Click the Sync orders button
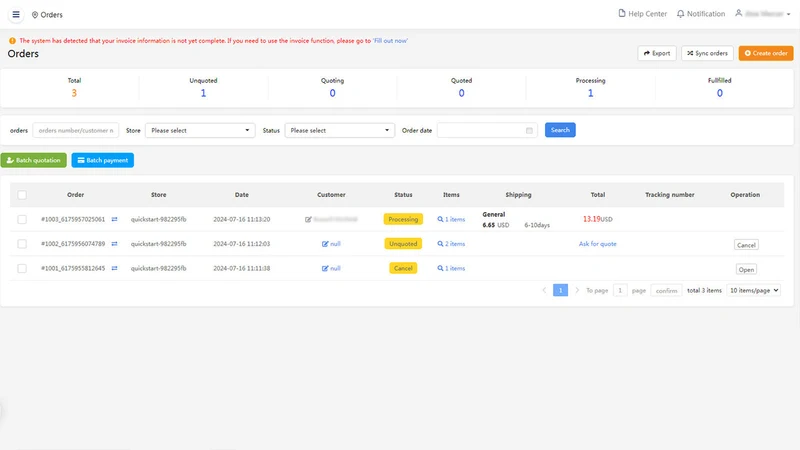This screenshot has width=800, height=450. 707,53
